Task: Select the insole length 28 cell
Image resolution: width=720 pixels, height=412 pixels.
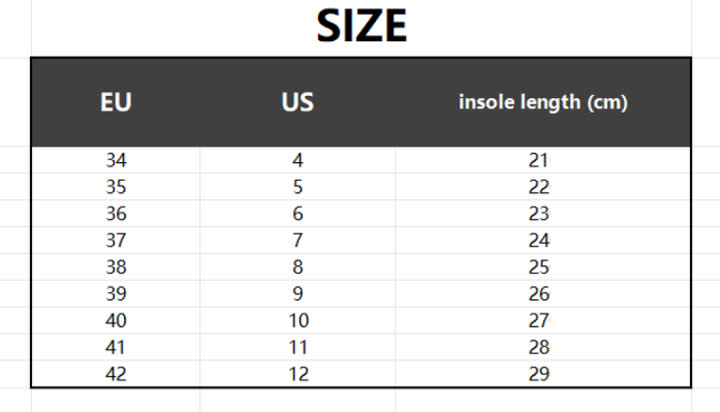Action: pos(543,347)
